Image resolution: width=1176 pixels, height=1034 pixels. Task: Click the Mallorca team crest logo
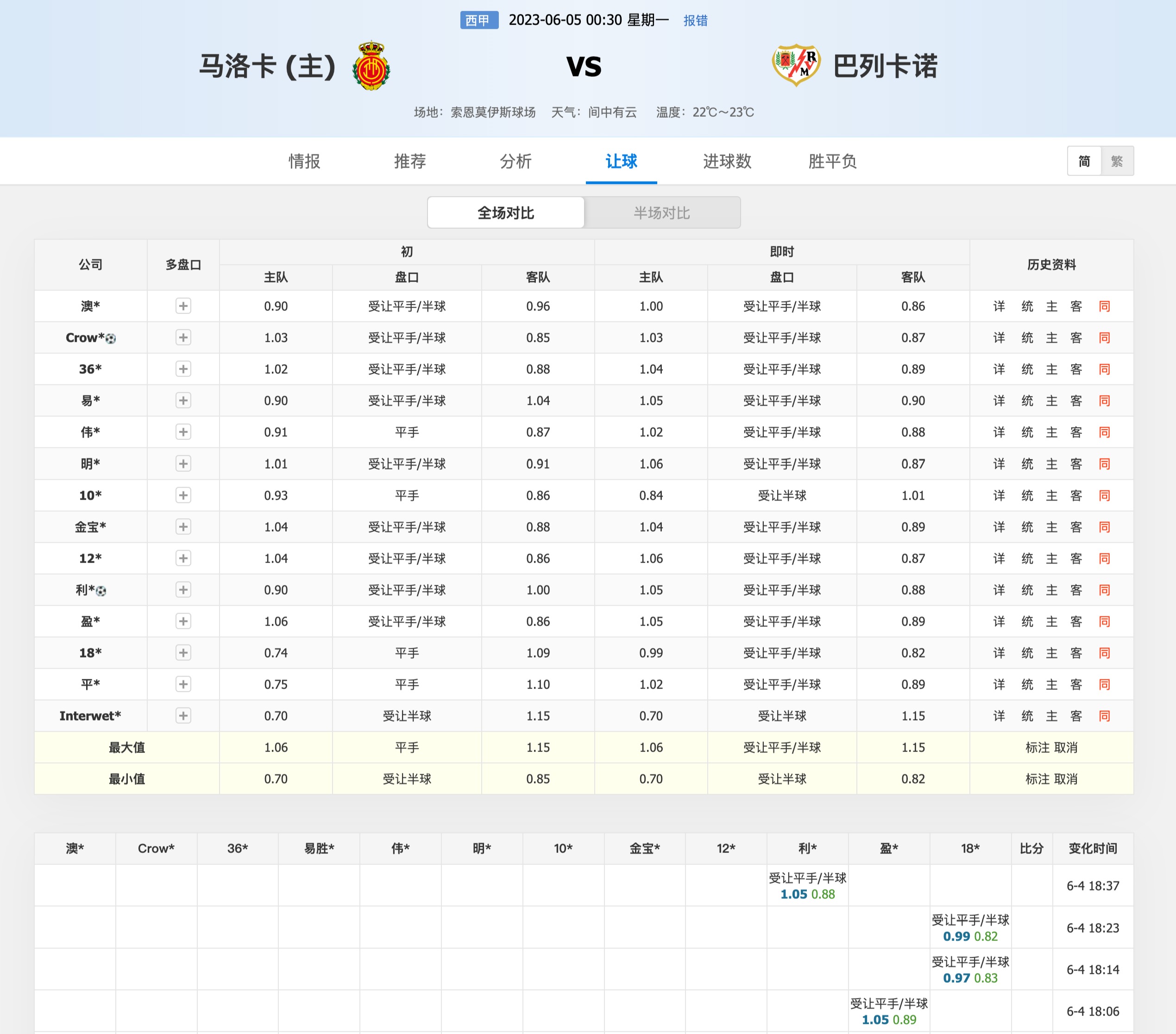point(371,66)
